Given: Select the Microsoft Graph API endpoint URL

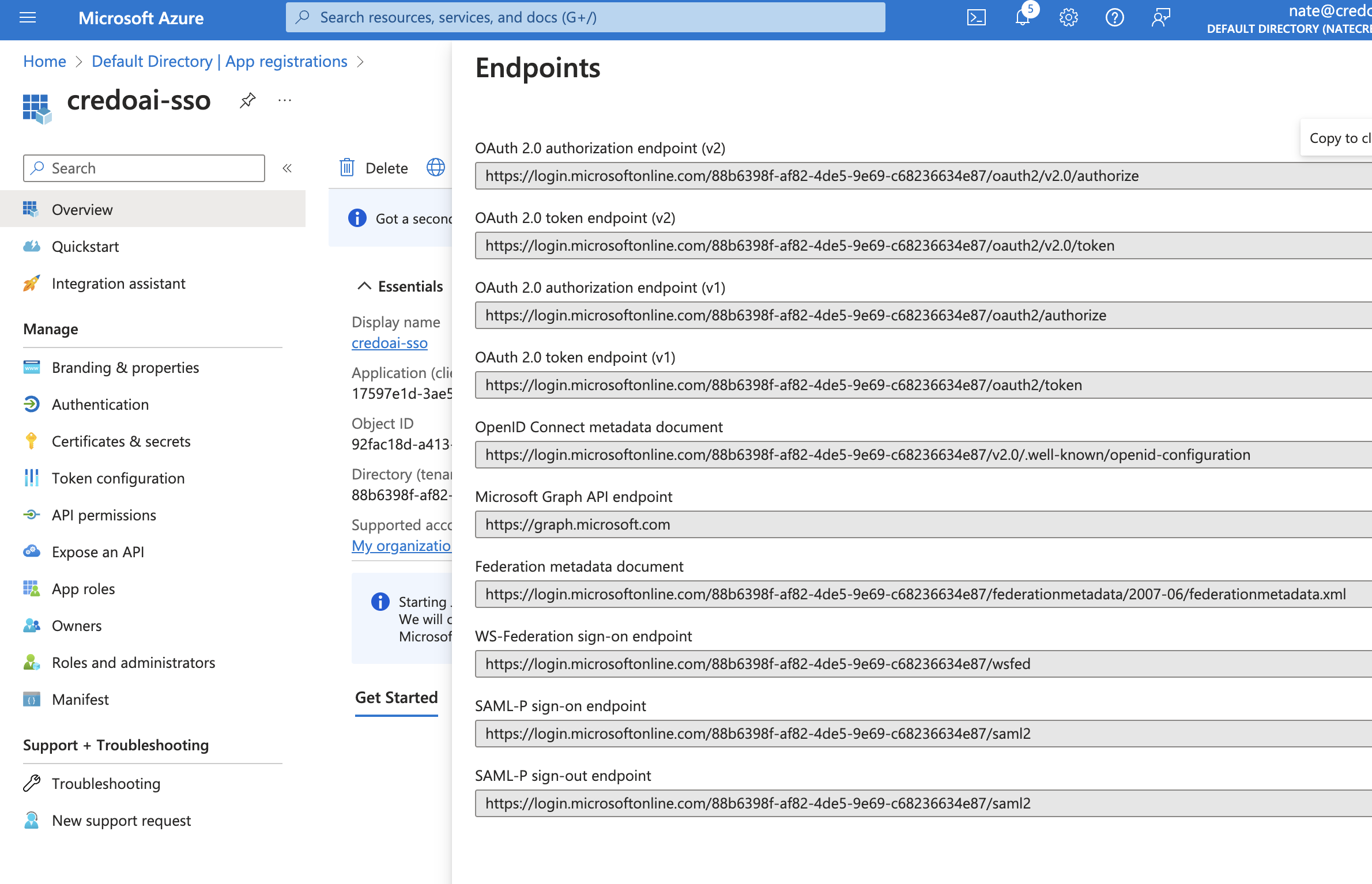Looking at the screenshot, I should pos(924,524).
